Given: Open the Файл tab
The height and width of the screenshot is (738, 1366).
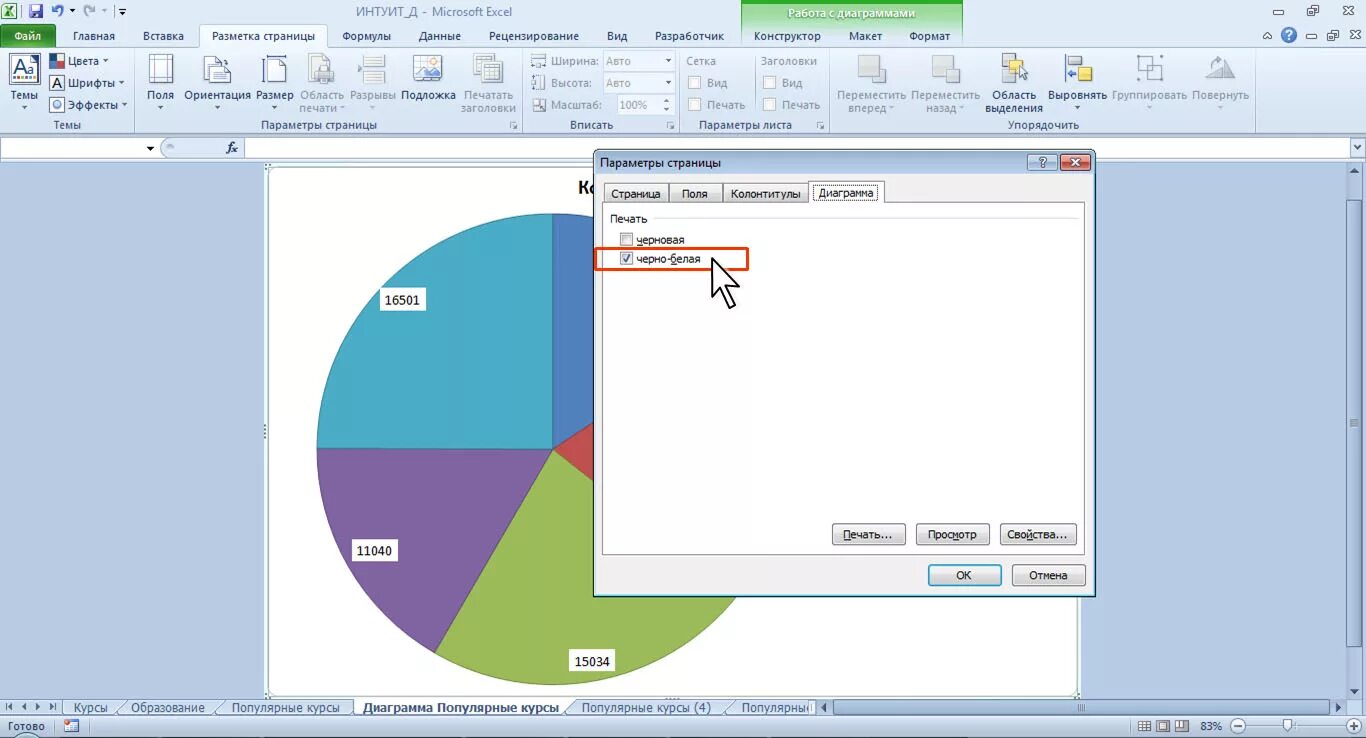Looking at the screenshot, I should 28,36.
